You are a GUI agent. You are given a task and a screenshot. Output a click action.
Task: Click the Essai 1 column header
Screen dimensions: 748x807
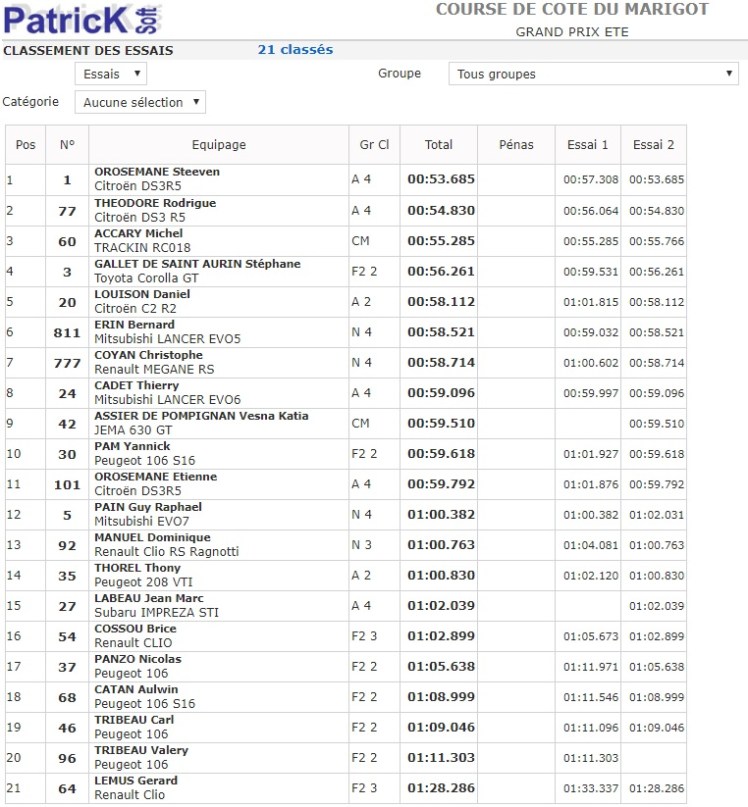(588, 145)
